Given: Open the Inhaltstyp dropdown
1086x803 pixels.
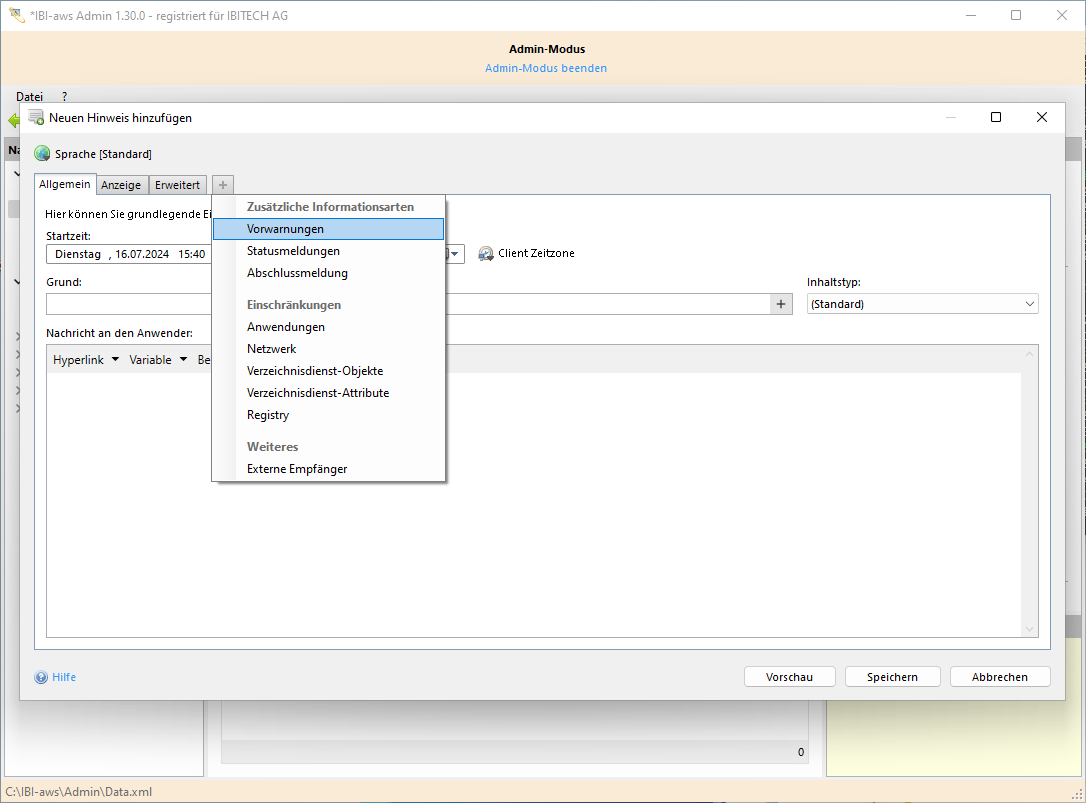Looking at the screenshot, I should (1029, 304).
